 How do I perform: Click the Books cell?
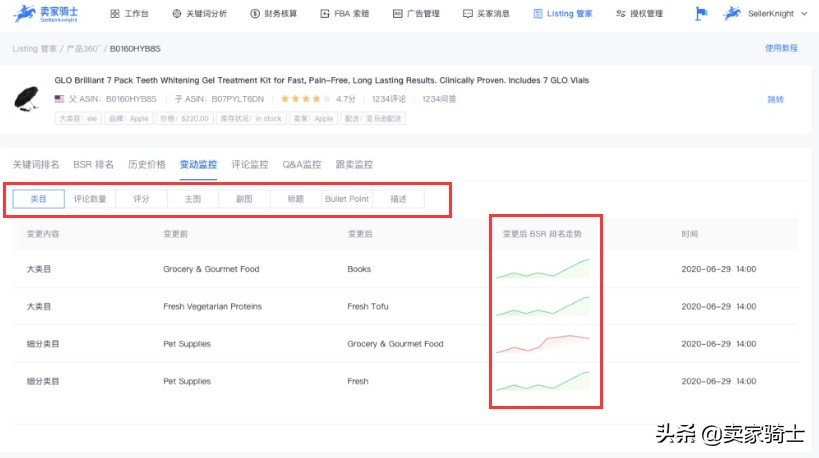[359, 269]
